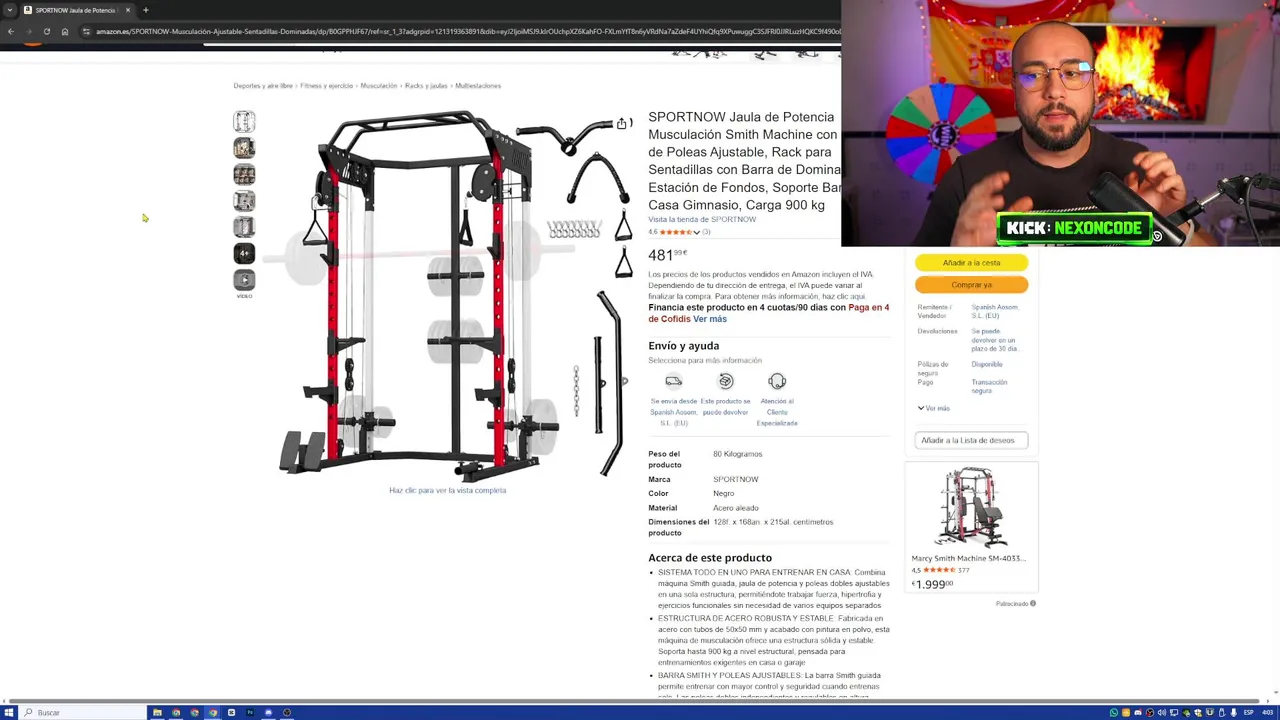This screenshot has width=1280, height=720.
Task: Add product with 'Añadir a la cesta'
Action: click(971, 262)
